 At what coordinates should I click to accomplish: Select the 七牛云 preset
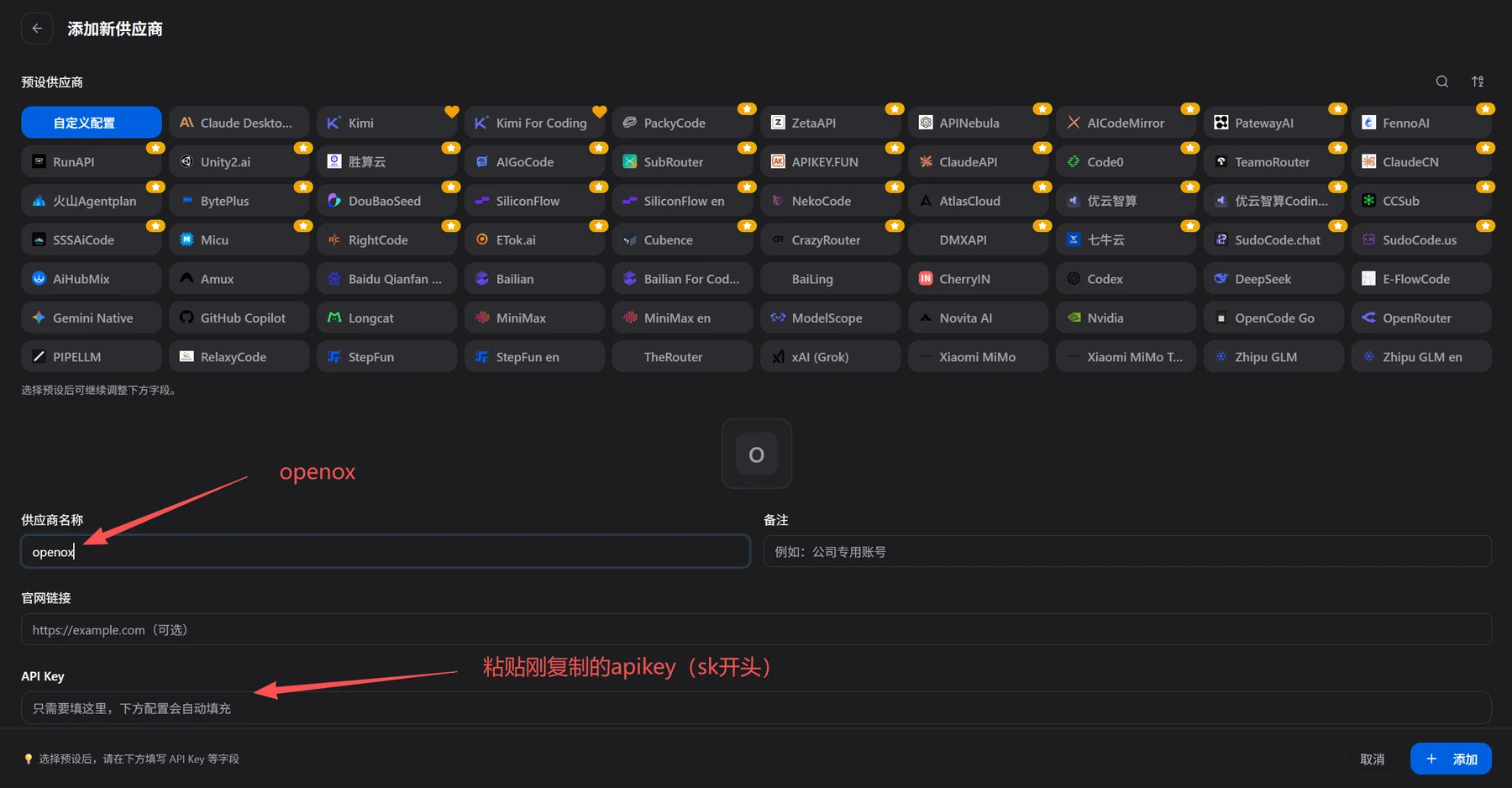pos(1126,239)
